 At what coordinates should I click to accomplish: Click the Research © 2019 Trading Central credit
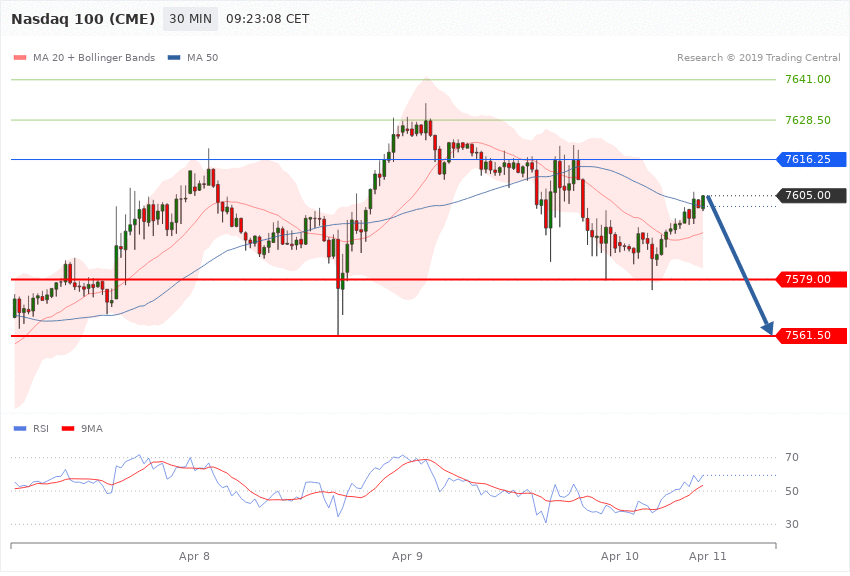click(x=758, y=57)
